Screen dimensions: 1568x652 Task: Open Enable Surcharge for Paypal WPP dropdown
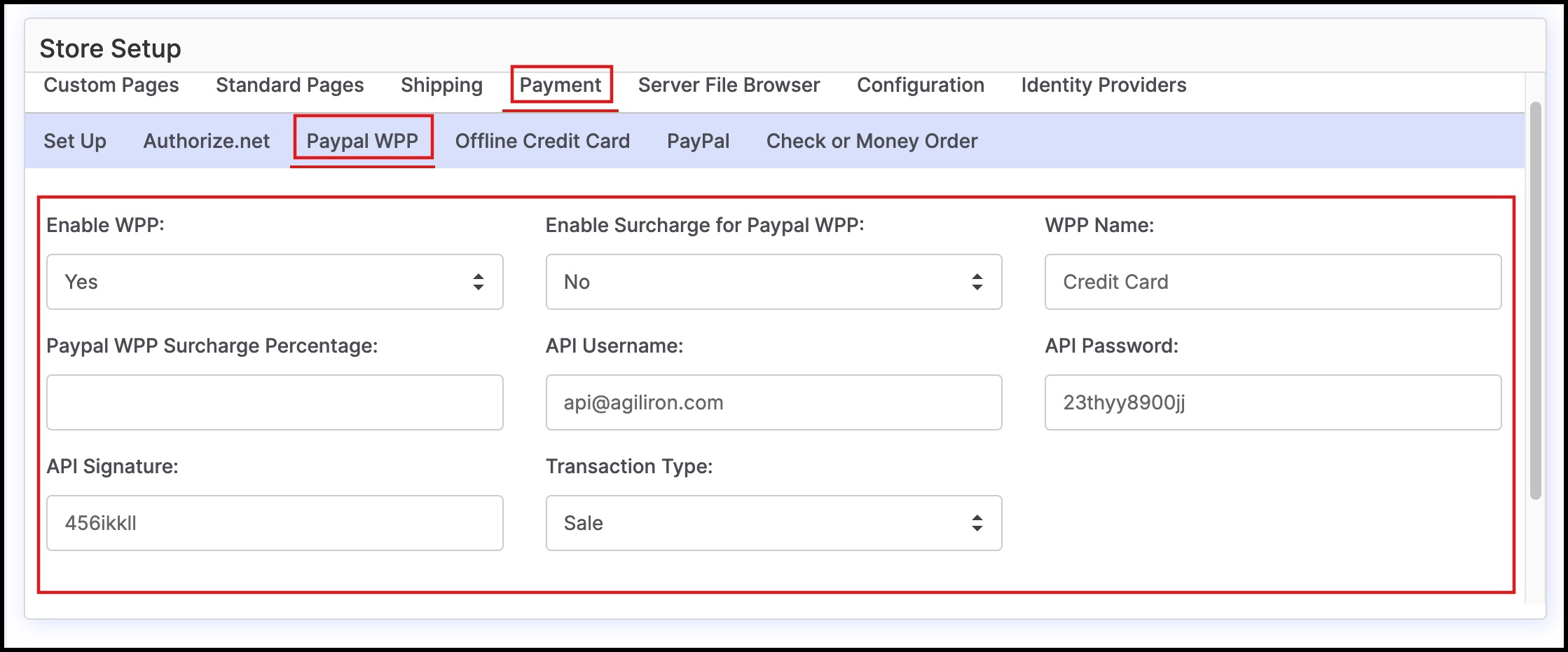coord(773,282)
